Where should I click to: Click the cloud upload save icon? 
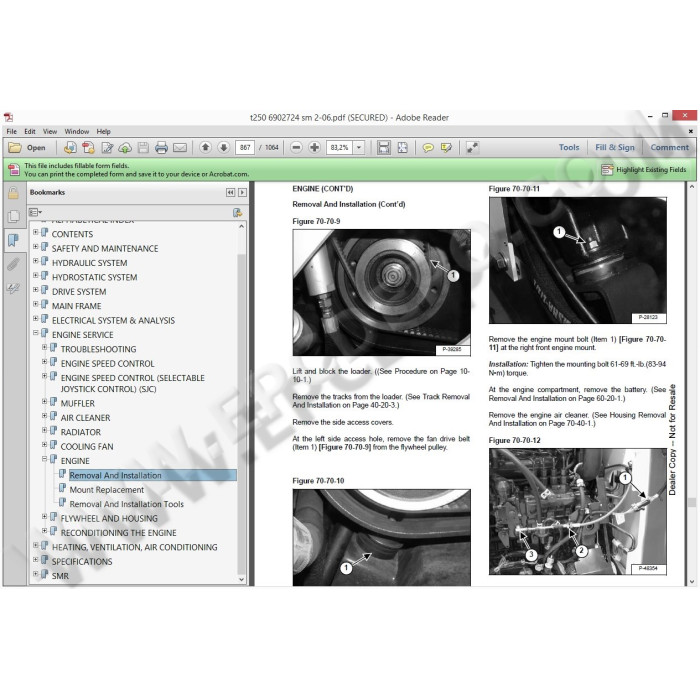pyautogui.click(x=125, y=147)
